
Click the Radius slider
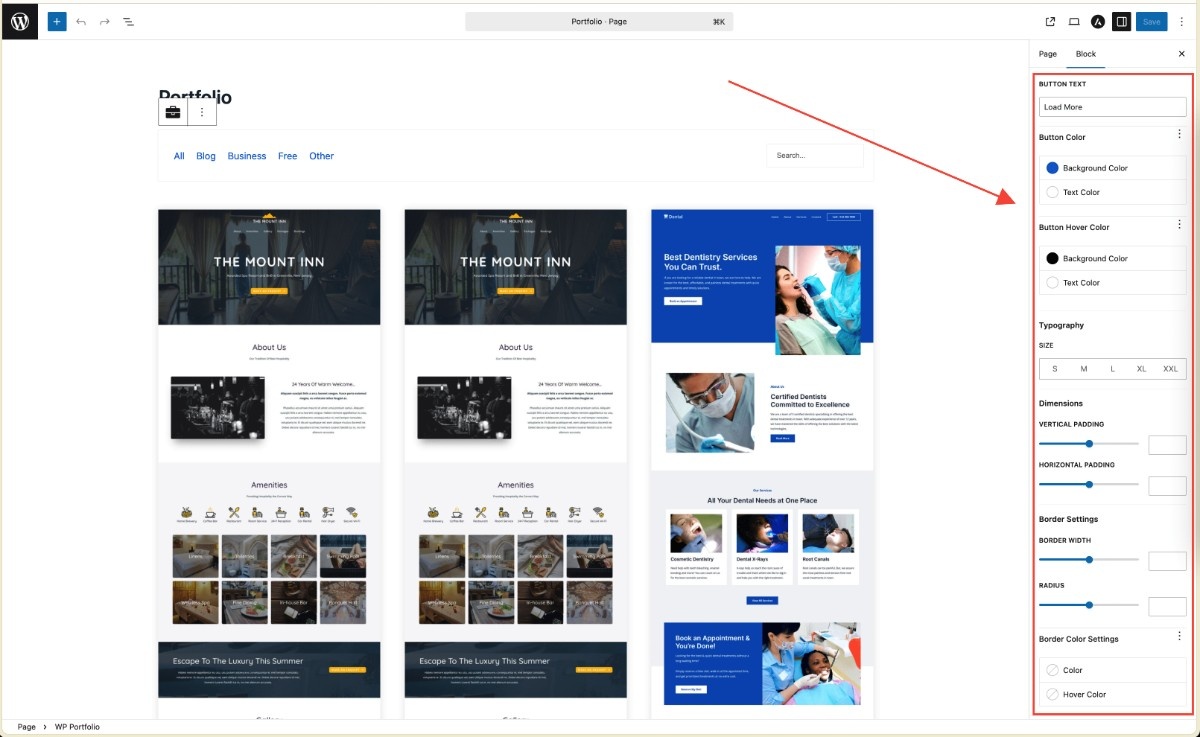point(1089,605)
